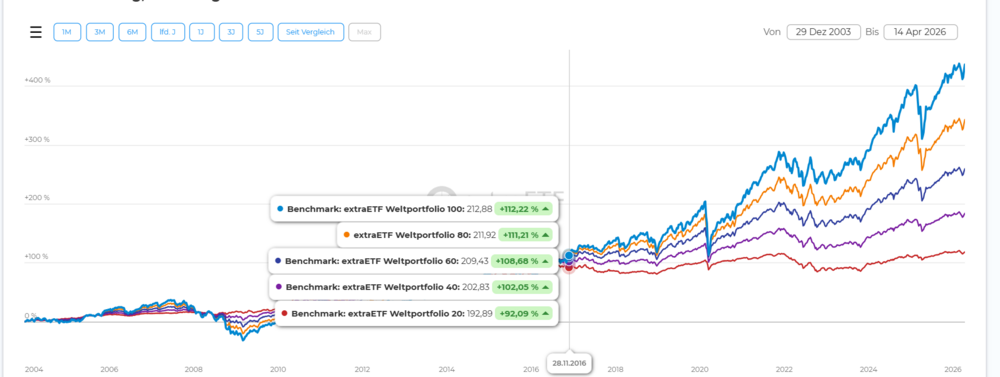Click the value 192,89 in tooltip
Viewport: 1000px width, 377px height.
coord(481,313)
